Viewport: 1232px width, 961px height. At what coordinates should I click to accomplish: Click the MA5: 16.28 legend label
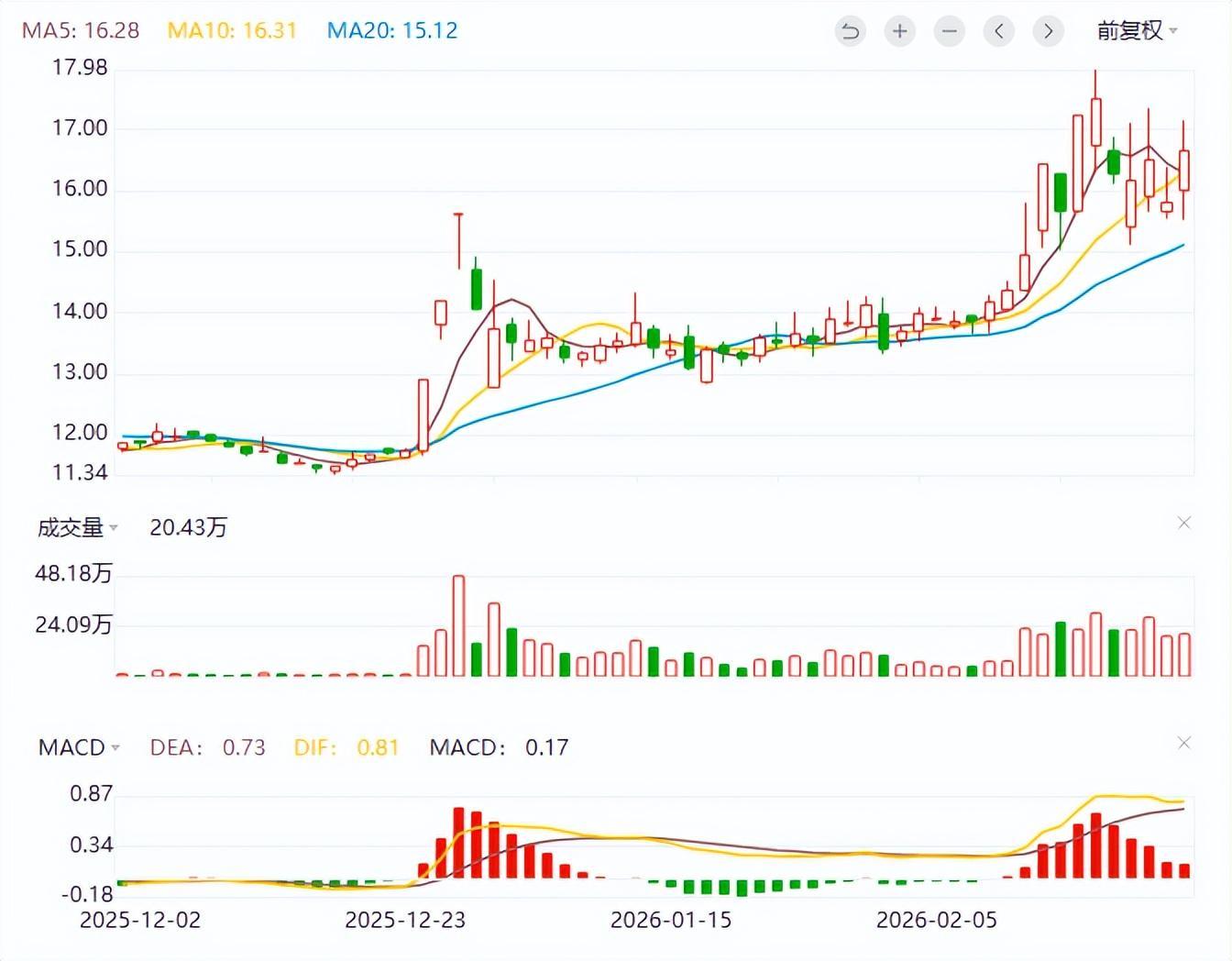coord(81,30)
